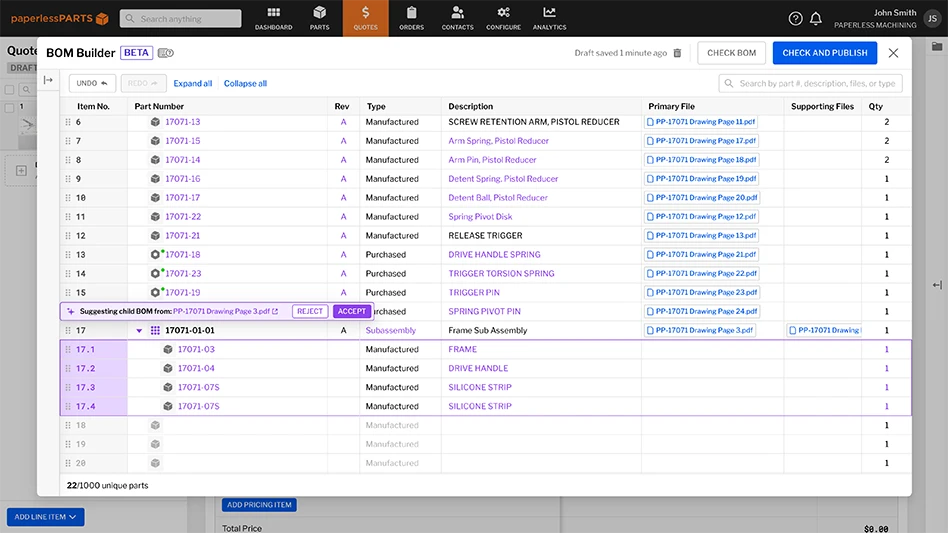The image size is (948, 533).
Task: Open the help question mark icon
Action: tap(795, 18)
